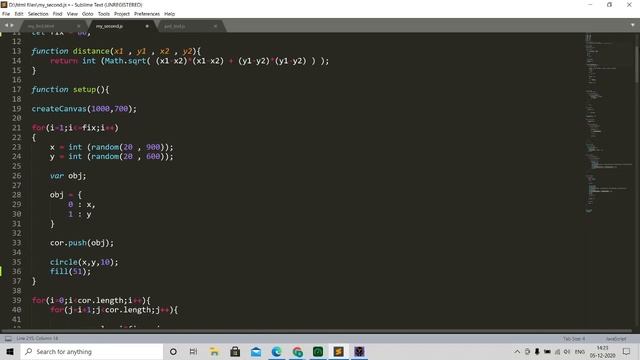Toggle the side panel switcher icon in status bar
The image size is (640, 360).
(8, 339)
